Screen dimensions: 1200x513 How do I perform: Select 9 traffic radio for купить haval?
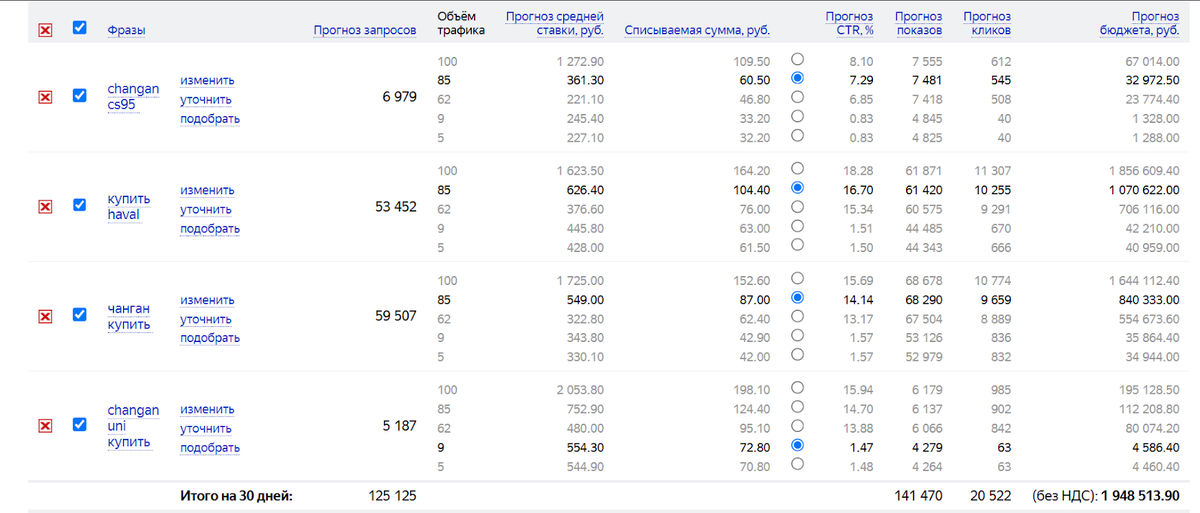[x=797, y=226]
